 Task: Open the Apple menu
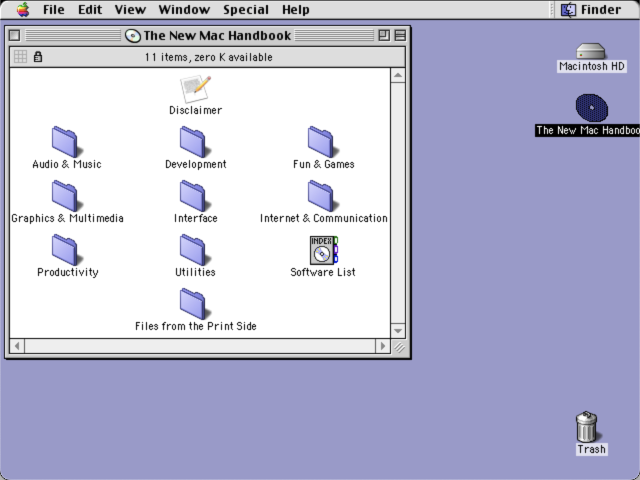pos(23,9)
